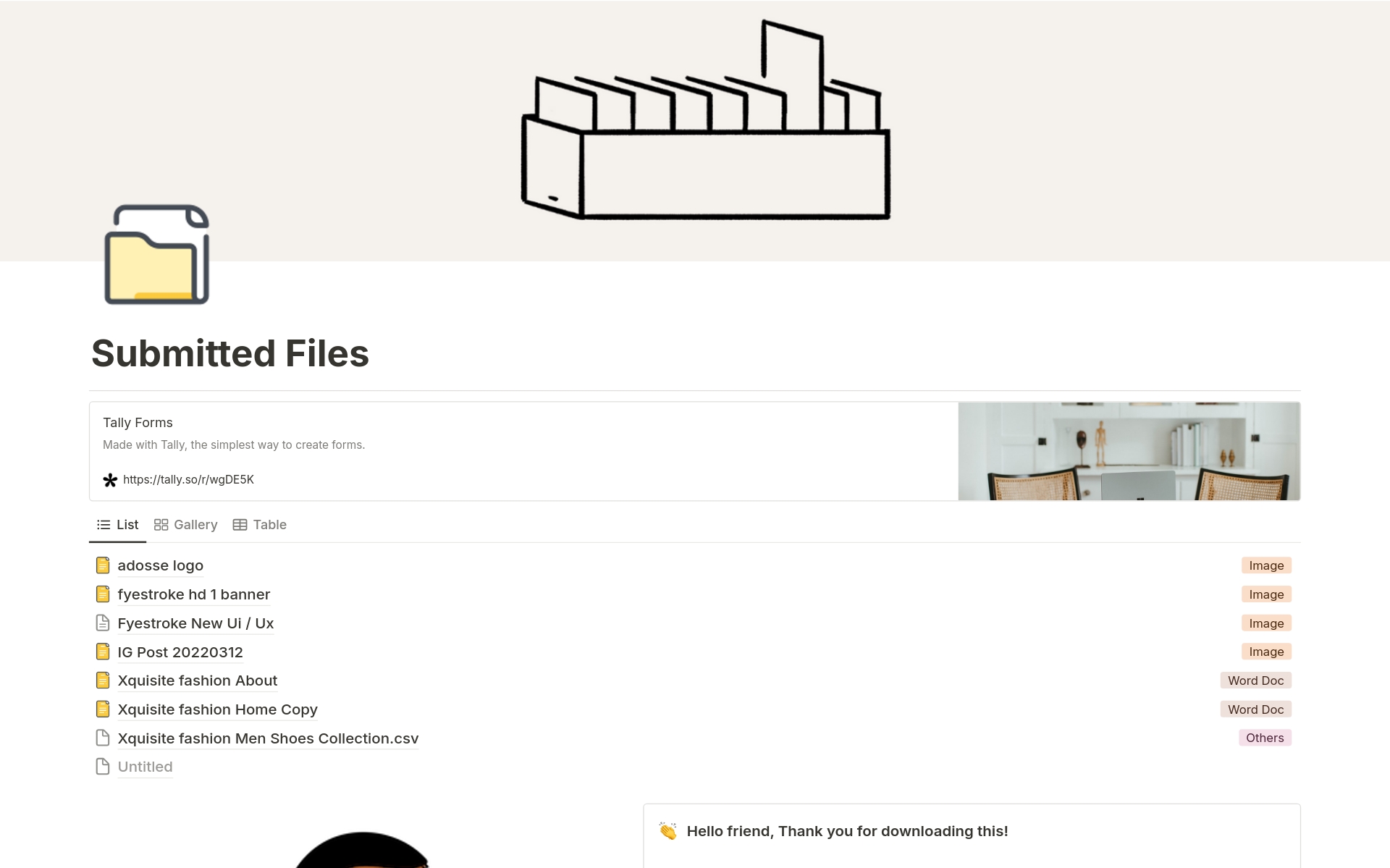Click the https://tally.so/r/wgDE5K hyperlink
Screen dimensions: 1390x868
click(188, 479)
